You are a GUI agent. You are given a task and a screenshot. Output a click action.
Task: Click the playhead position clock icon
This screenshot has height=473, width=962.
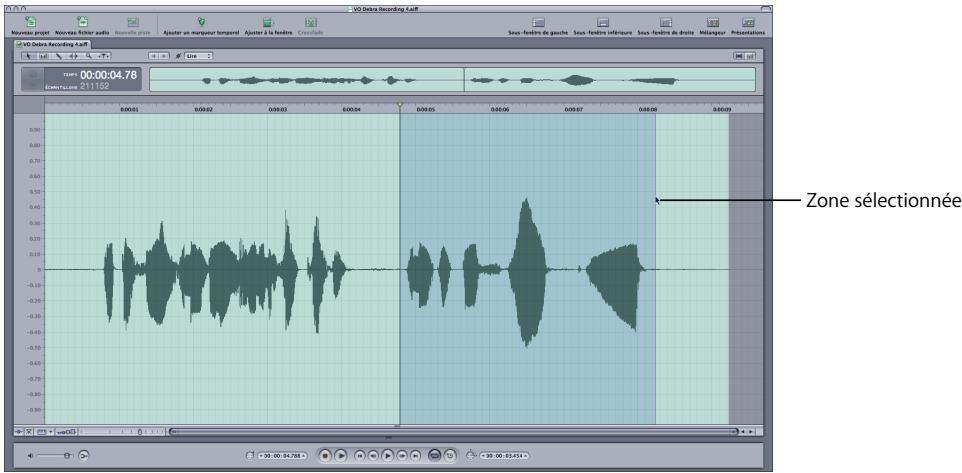pyautogui.click(x=249, y=456)
